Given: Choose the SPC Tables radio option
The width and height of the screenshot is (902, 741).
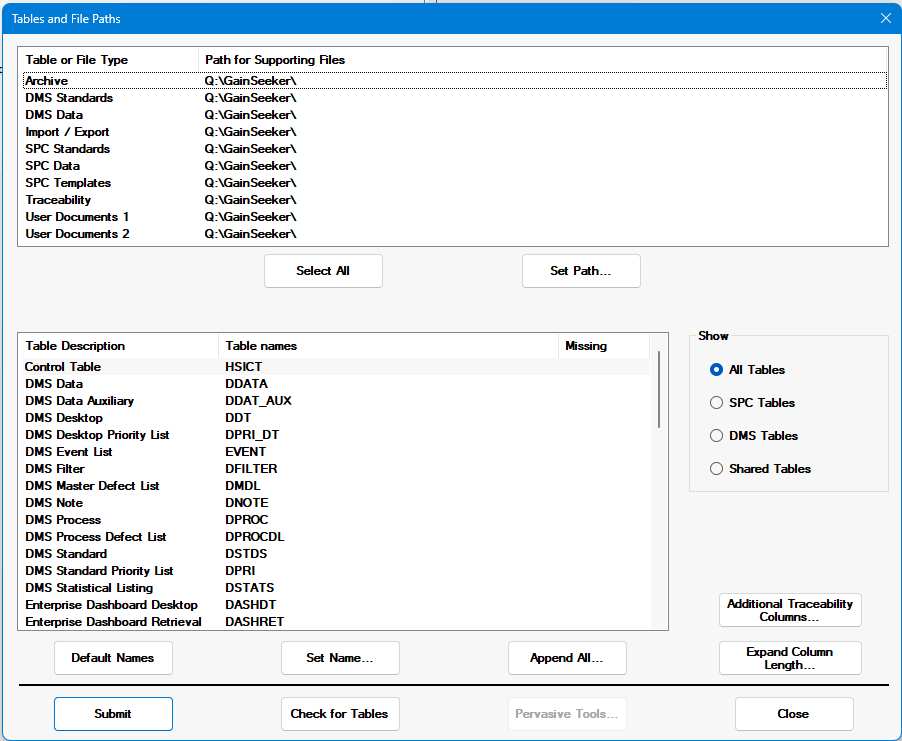Looking at the screenshot, I should coord(716,403).
